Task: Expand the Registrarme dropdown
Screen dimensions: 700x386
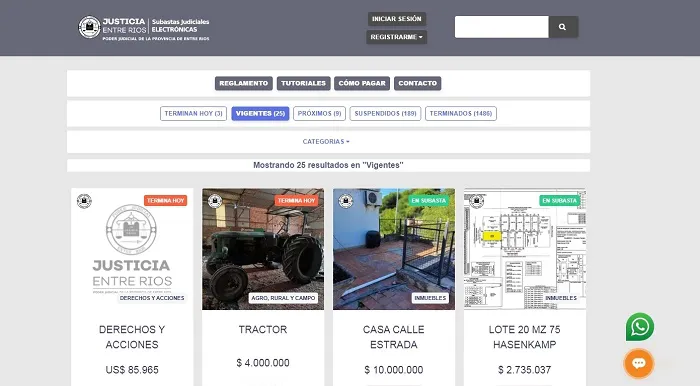Action: [x=396, y=37]
